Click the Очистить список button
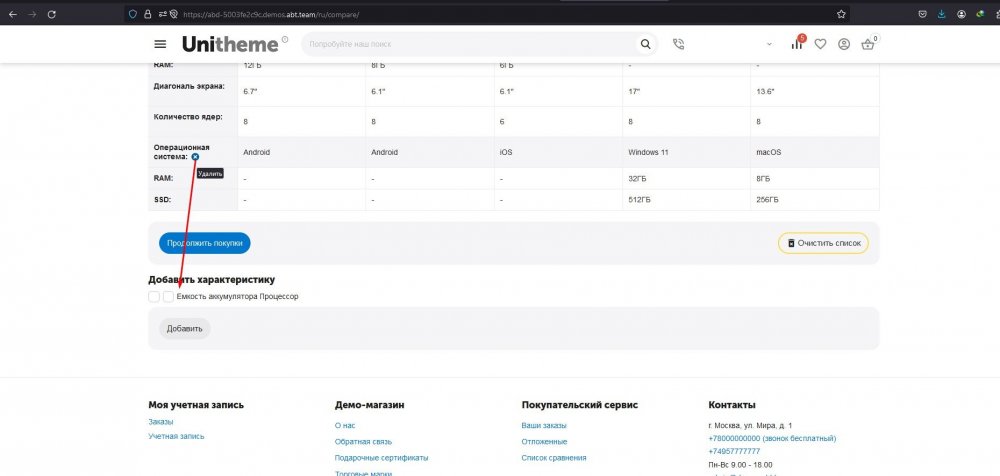The image size is (1000, 476). [823, 243]
